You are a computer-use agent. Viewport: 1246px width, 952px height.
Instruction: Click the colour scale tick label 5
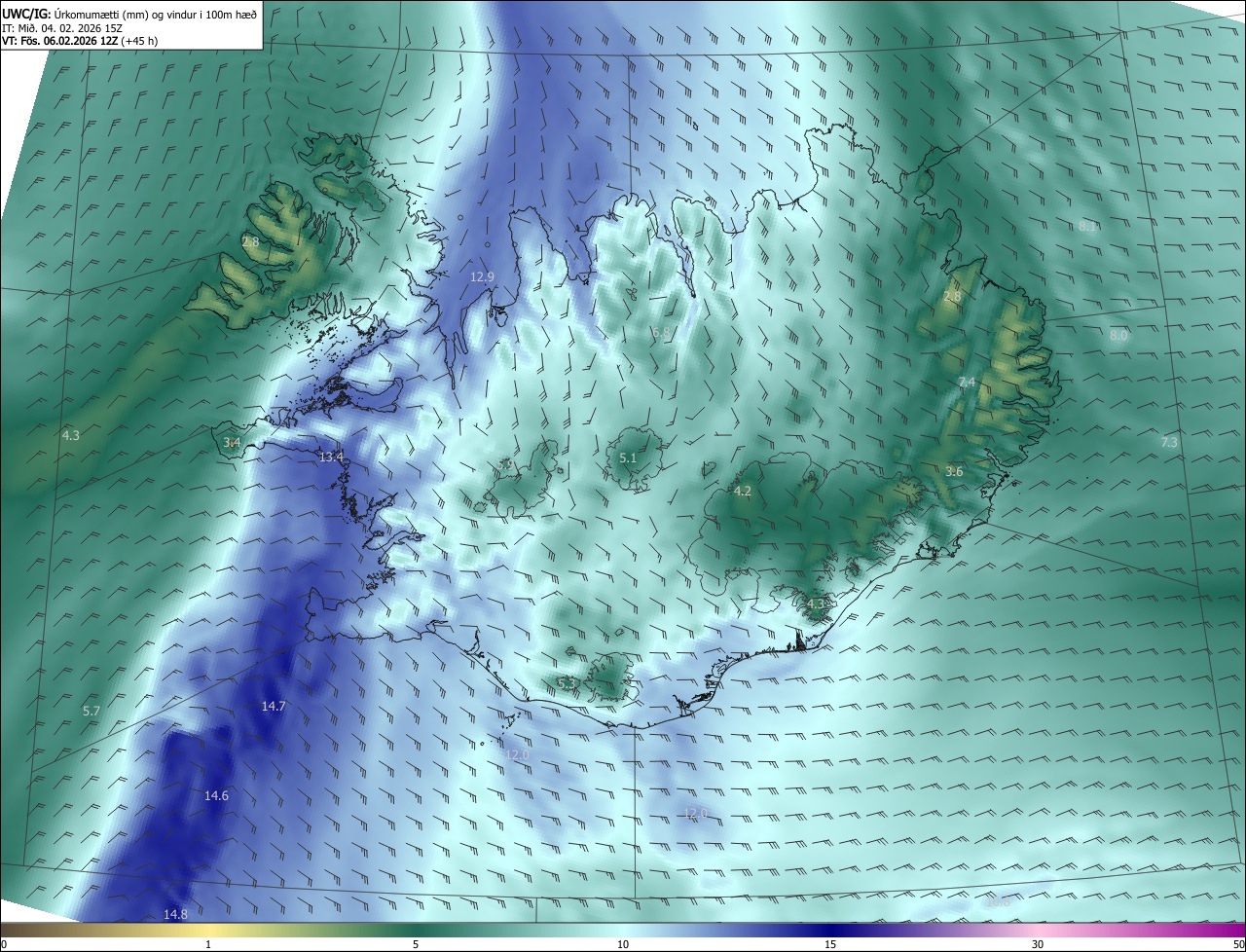pos(416,945)
